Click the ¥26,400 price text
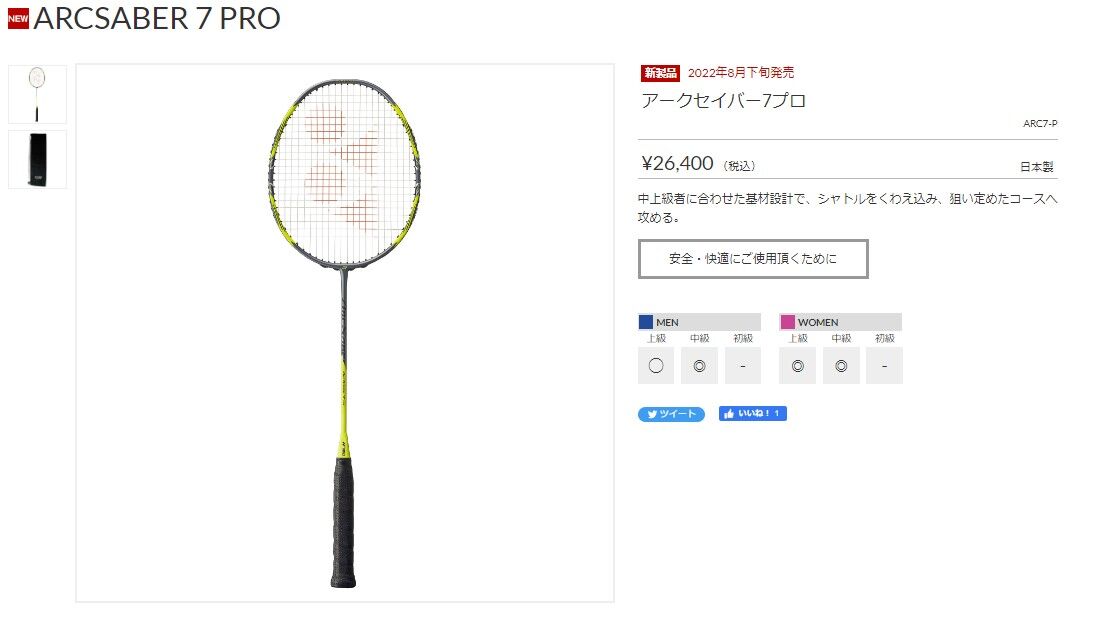The width and height of the screenshot is (1093, 618). coord(677,164)
